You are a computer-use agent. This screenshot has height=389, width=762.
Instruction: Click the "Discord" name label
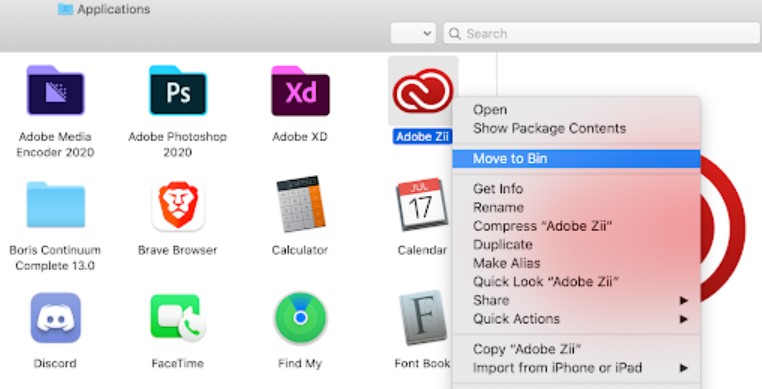(55, 363)
